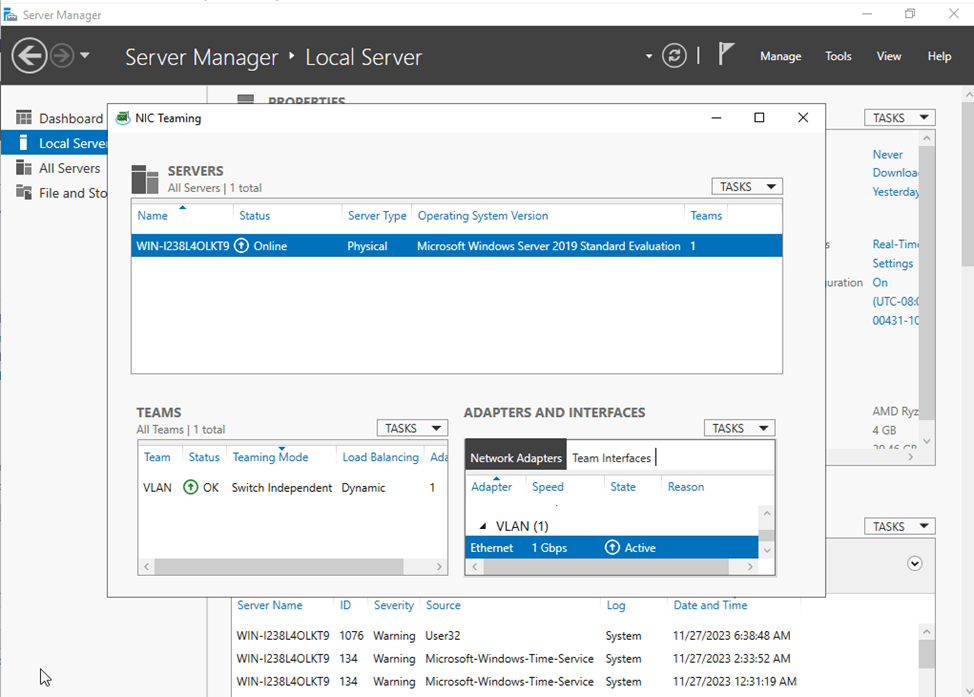Viewport: 974px width, 697px height.
Task: Open notifications via the flag icon
Action: [725, 54]
